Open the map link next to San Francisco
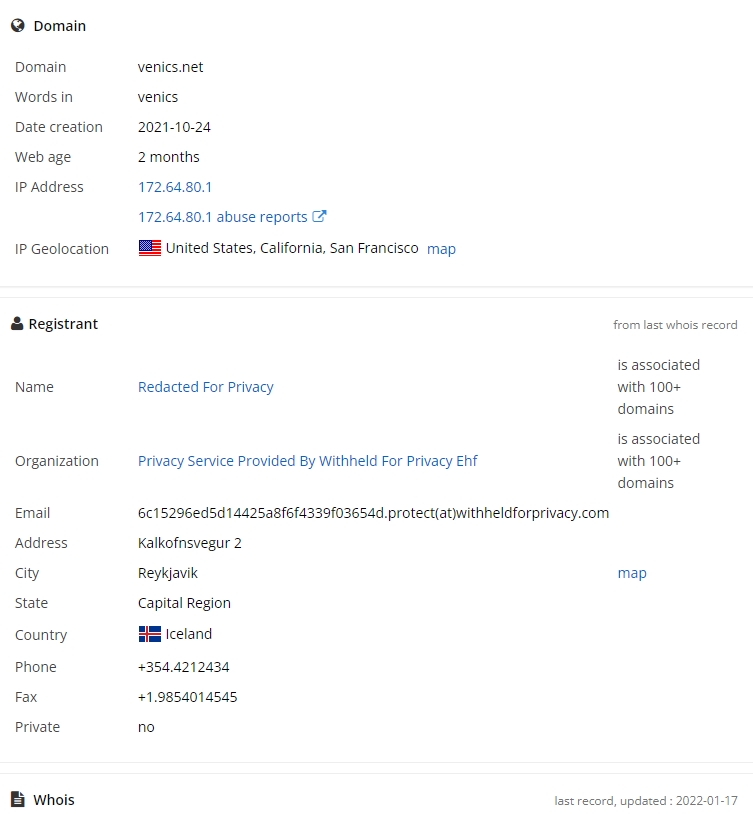 (441, 249)
